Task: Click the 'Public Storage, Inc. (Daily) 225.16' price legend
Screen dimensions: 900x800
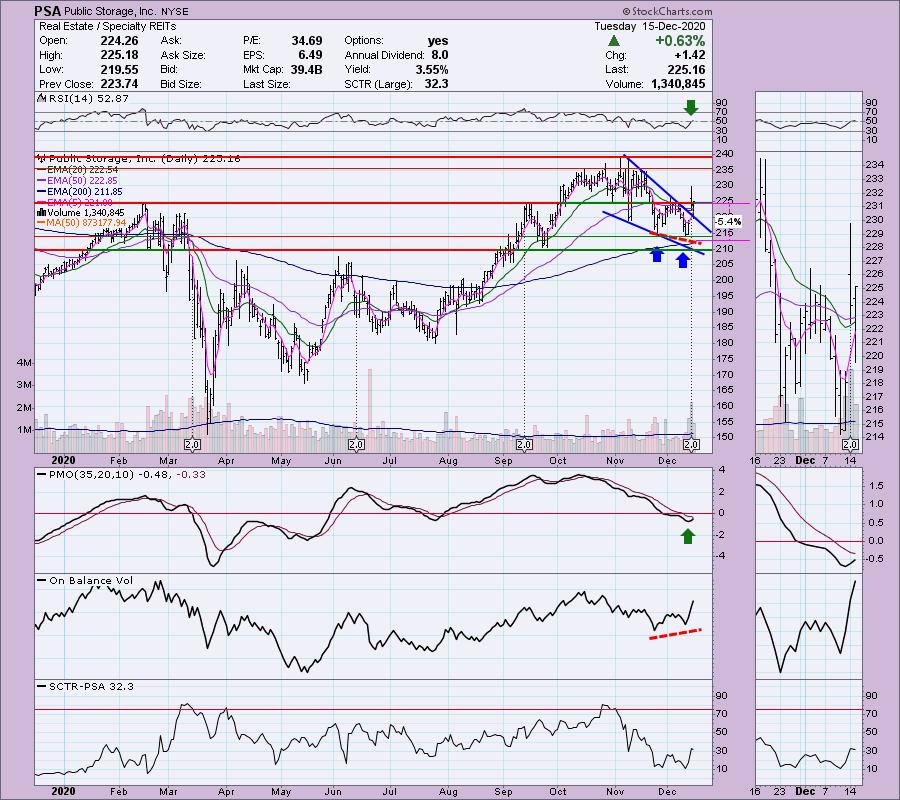Action: click(x=145, y=158)
